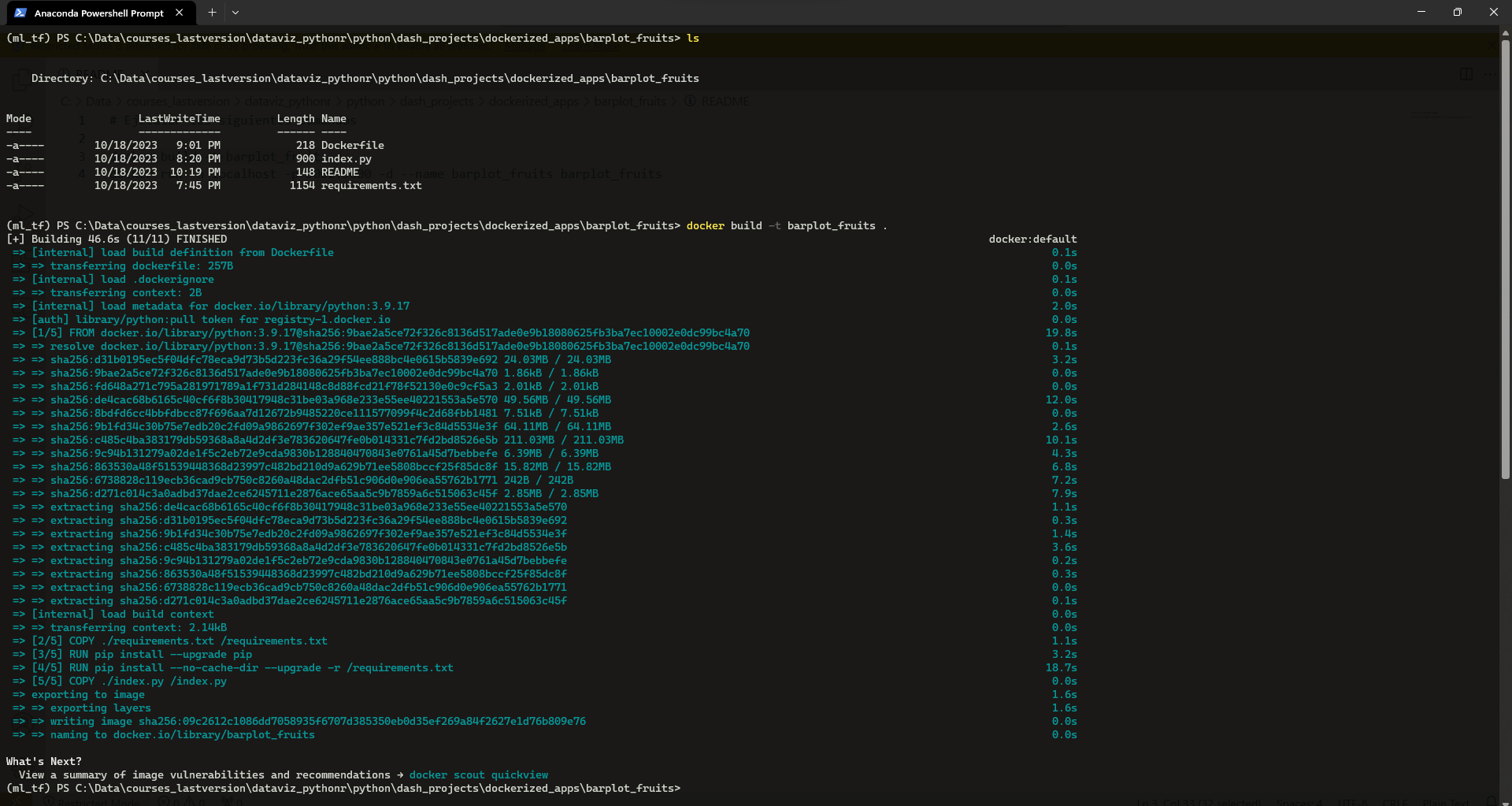Click the '[internal] load metadata for docker.io' line
The width and height of the screenshot is (1512, 806).
click(211, 306)
